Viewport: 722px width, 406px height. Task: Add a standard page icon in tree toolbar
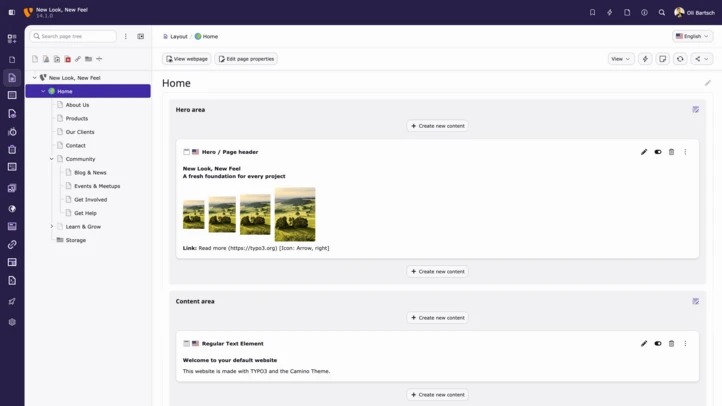click(35, 59)
